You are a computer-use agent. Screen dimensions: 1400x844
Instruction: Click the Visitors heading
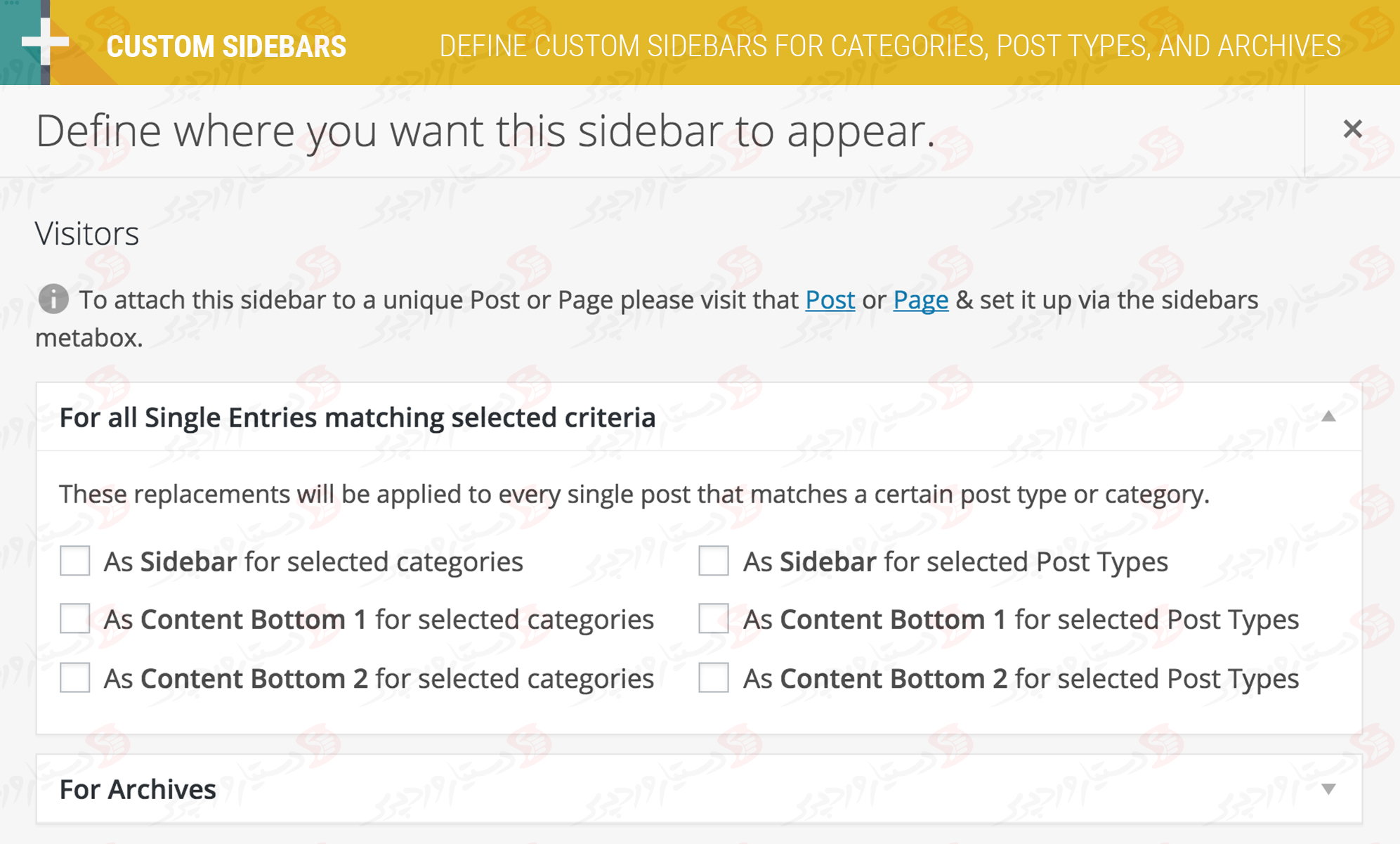coord(87,233)
